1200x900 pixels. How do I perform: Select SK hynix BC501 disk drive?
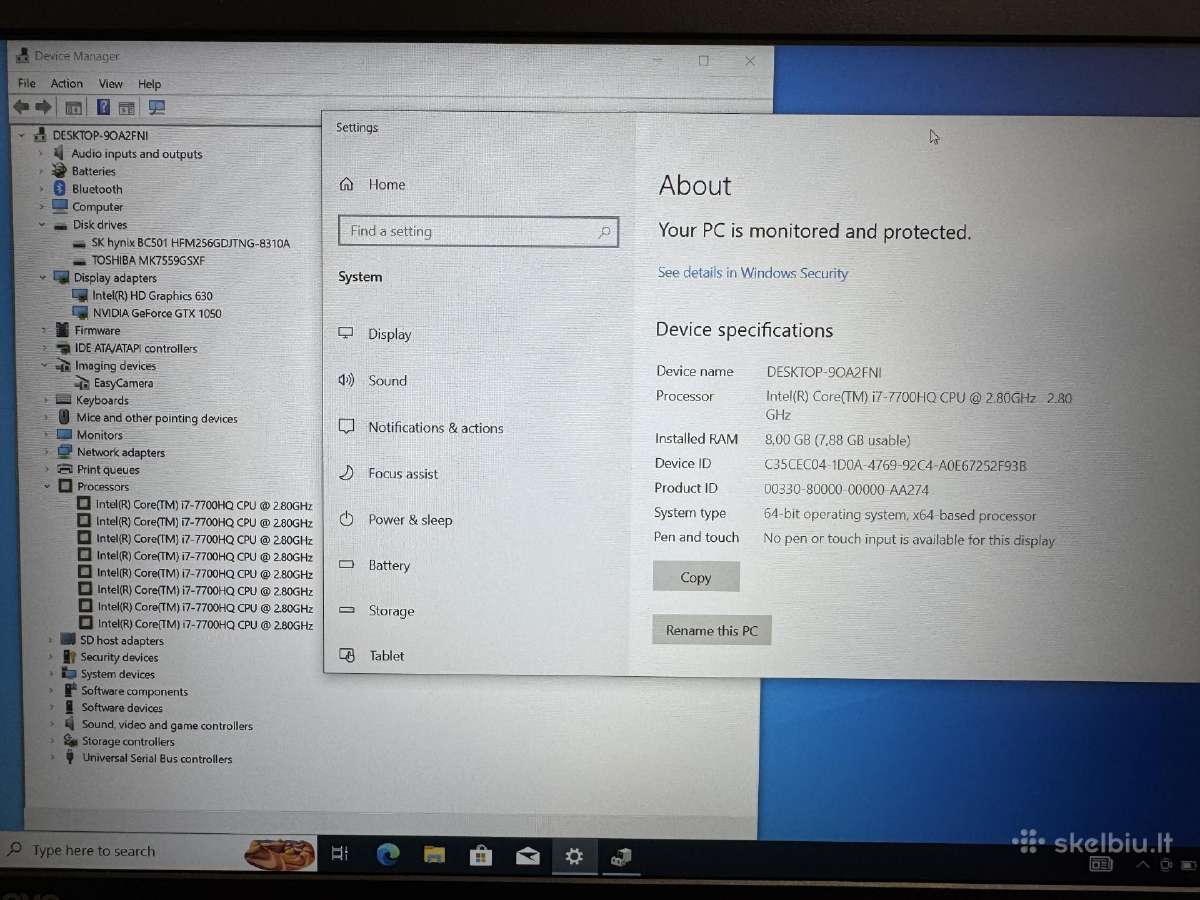point(190,243)
